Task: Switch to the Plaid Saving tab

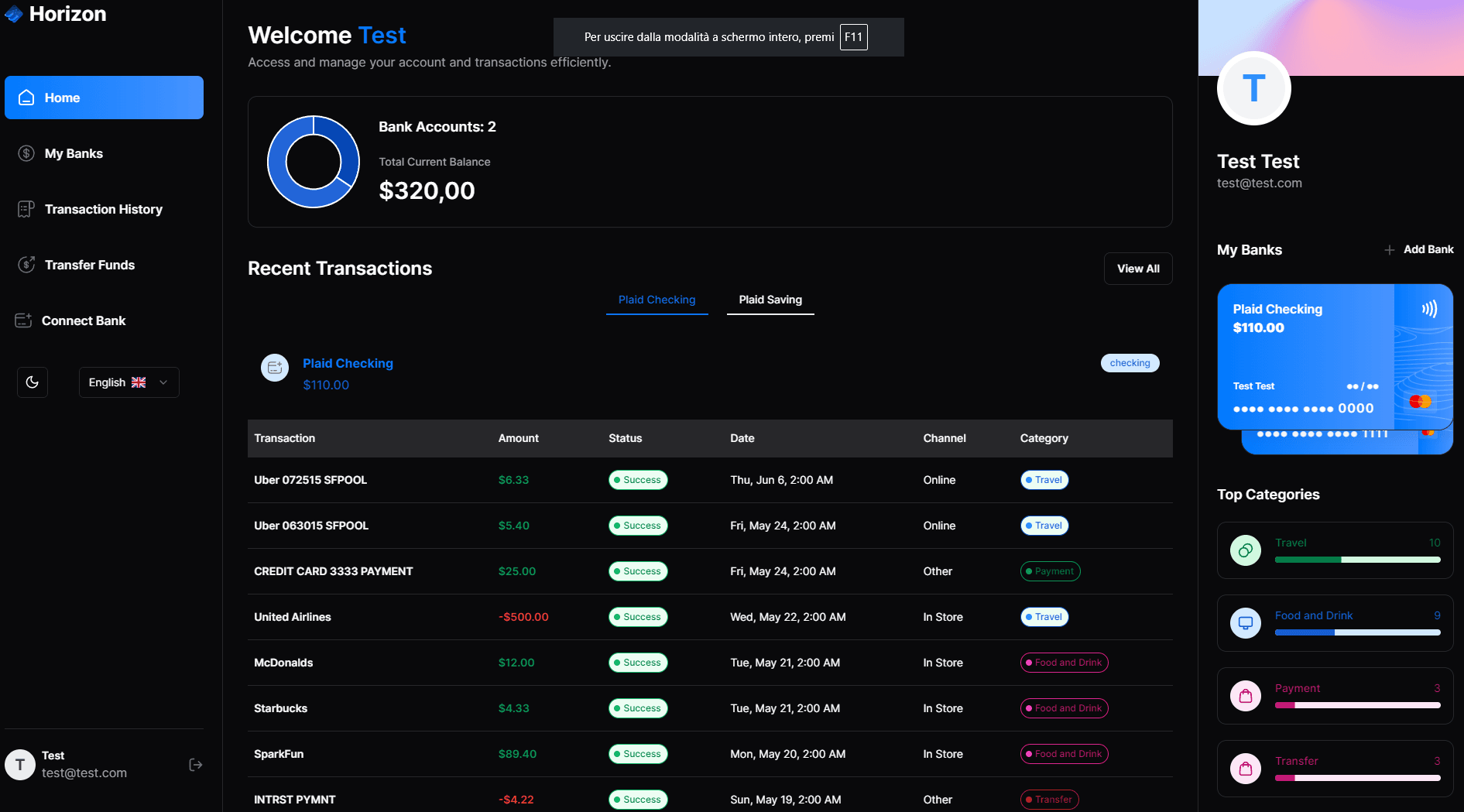Action: [x=770, y=300]
